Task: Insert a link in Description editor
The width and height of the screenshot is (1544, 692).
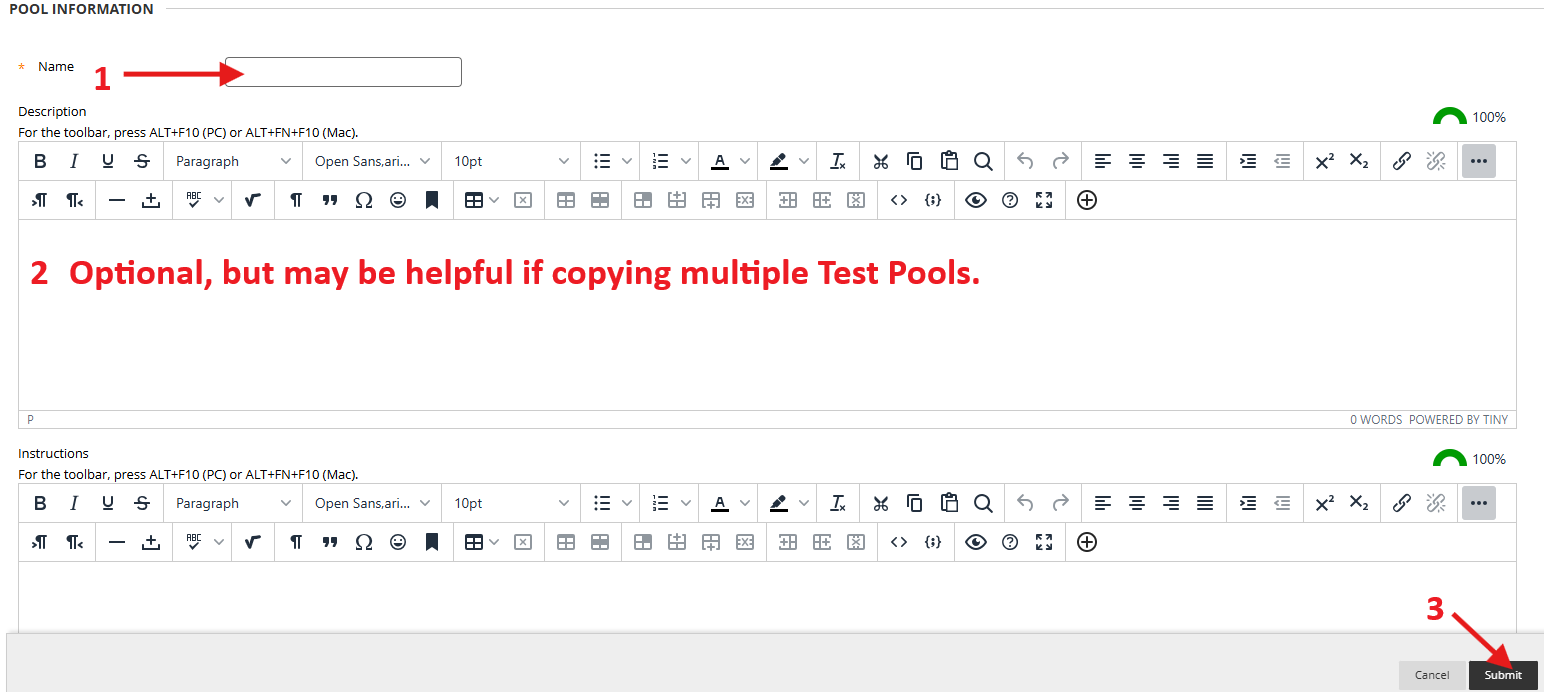Action: pos(1402,161)
